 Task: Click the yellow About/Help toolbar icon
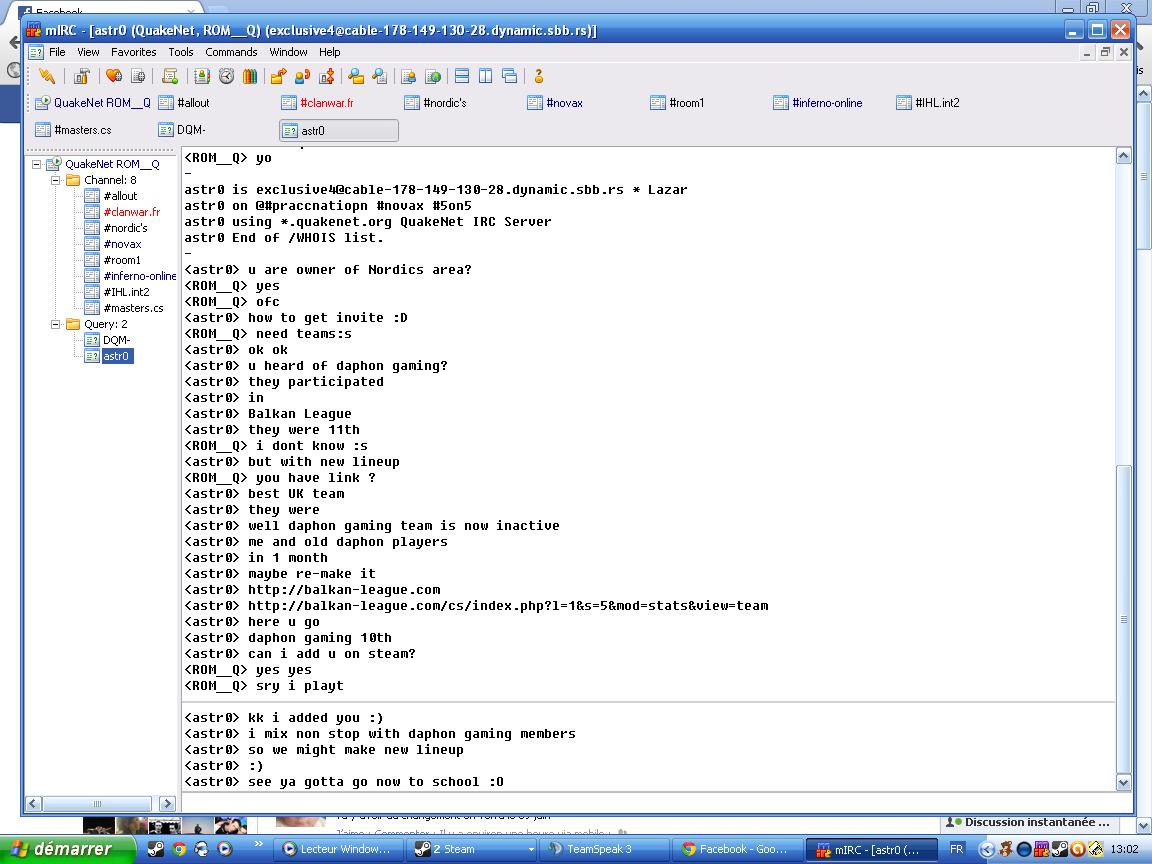(x=538, y=76)
